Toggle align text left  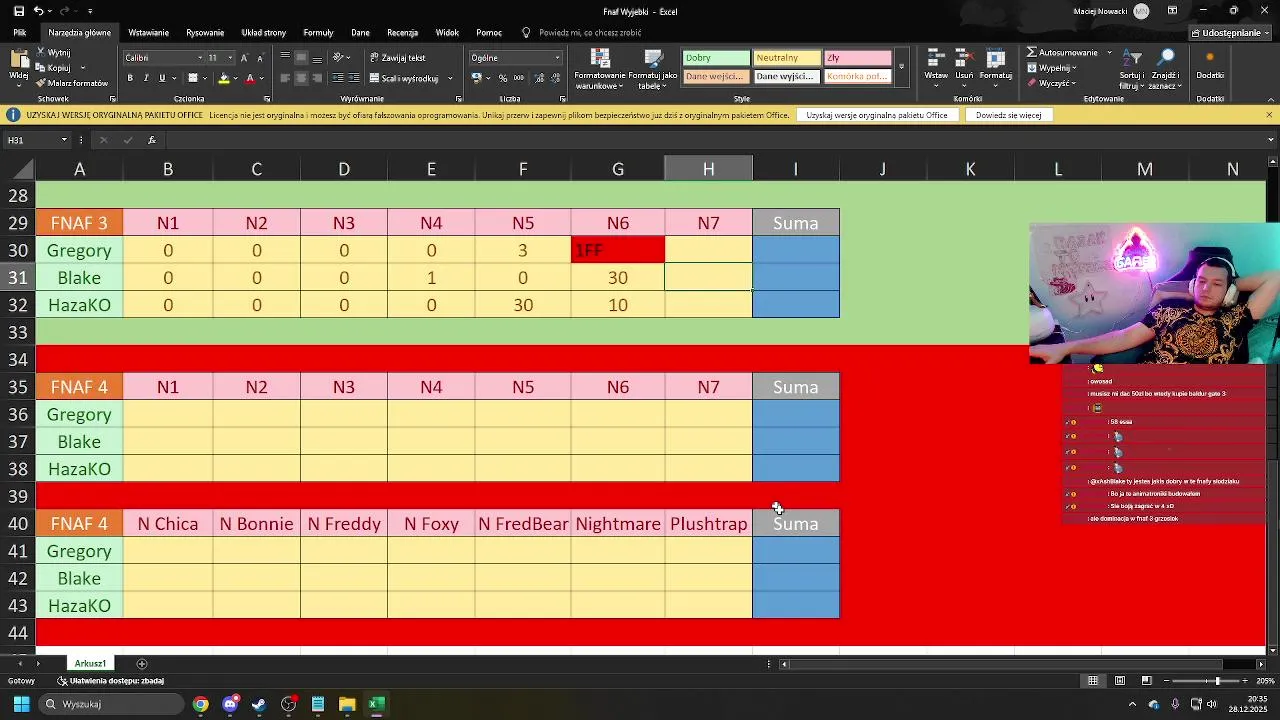pyautogui.click(x=285, y=78)
